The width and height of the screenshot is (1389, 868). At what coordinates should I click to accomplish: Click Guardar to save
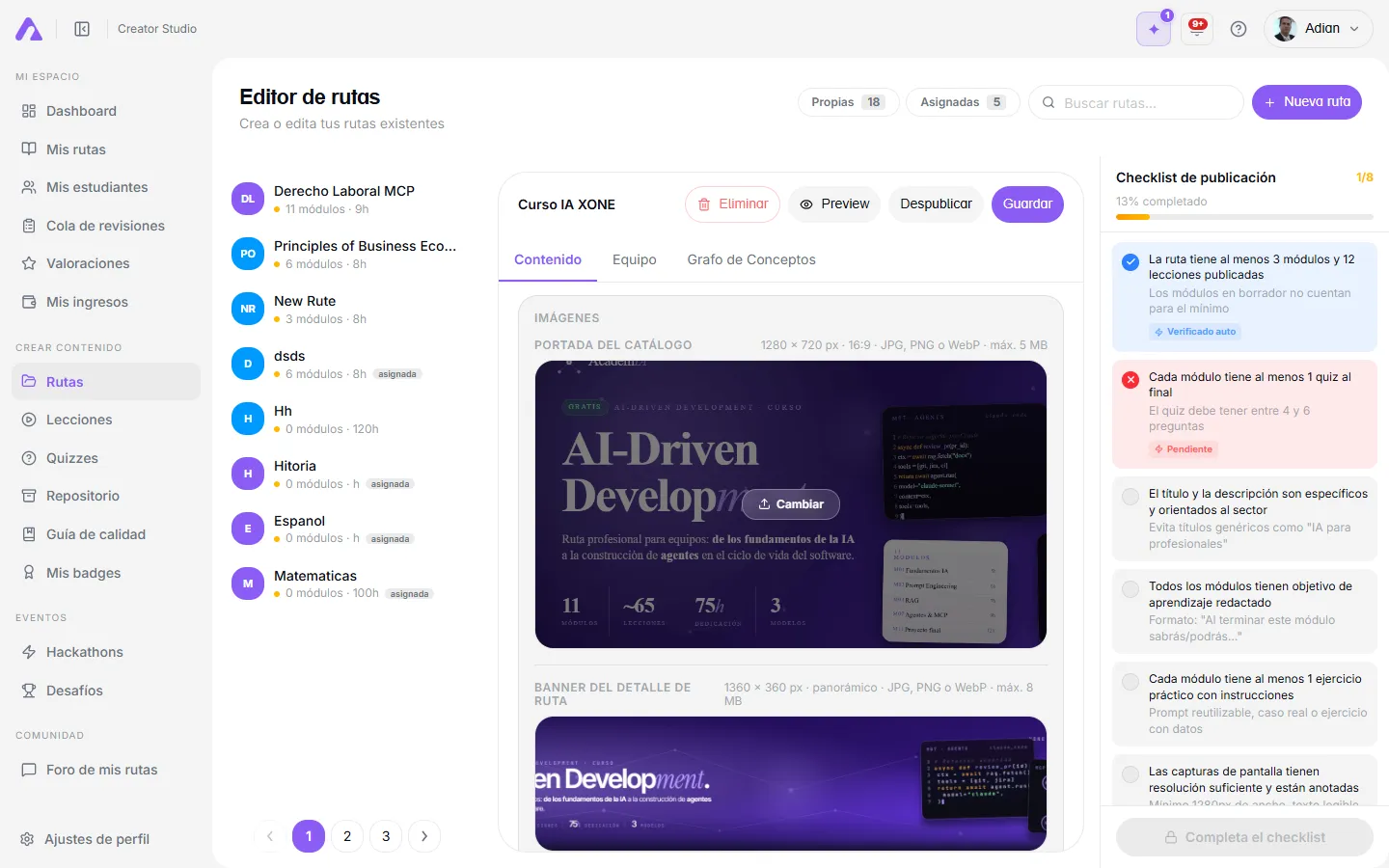(x=1027, y=204)
